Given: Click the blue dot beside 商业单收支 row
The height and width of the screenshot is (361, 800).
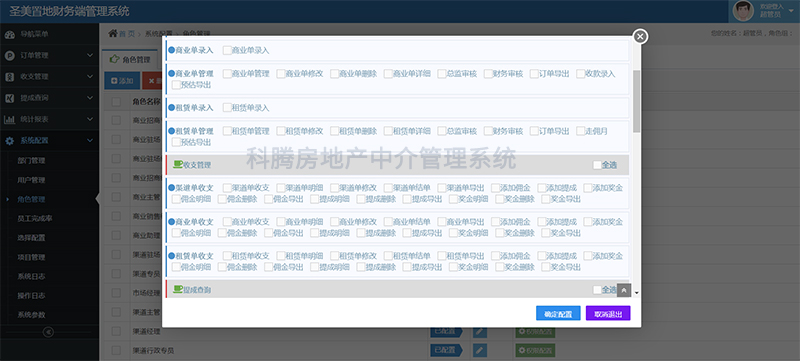Looking at the screenshot, I should pyautogui.click(x=171, y=222).
